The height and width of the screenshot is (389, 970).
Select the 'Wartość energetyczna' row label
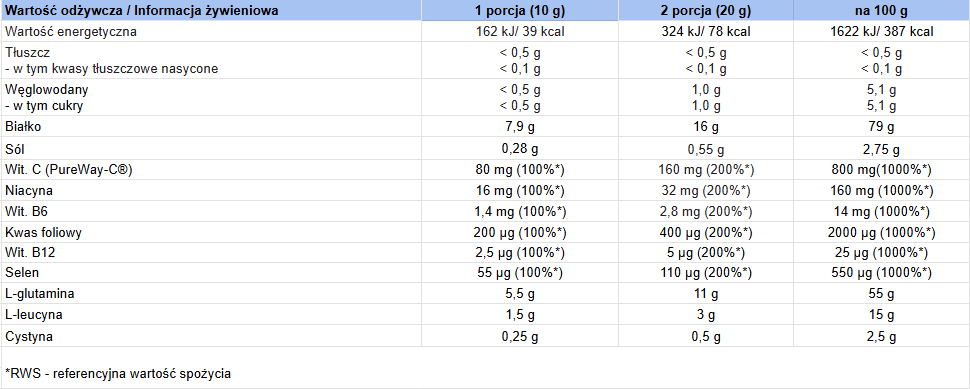(x=71, y=32)
